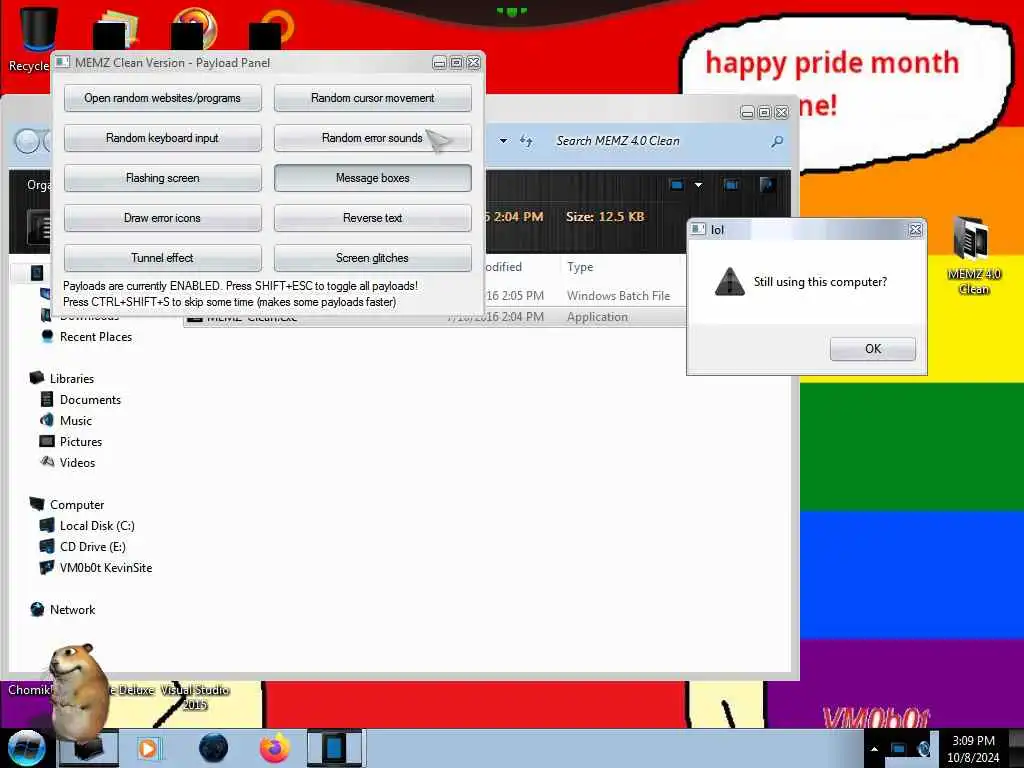Viewport: 1024px width, 768px height.
Task: Open the MEMZ 4.0 Clean desktop folder
Action: [x=973, y=255]
